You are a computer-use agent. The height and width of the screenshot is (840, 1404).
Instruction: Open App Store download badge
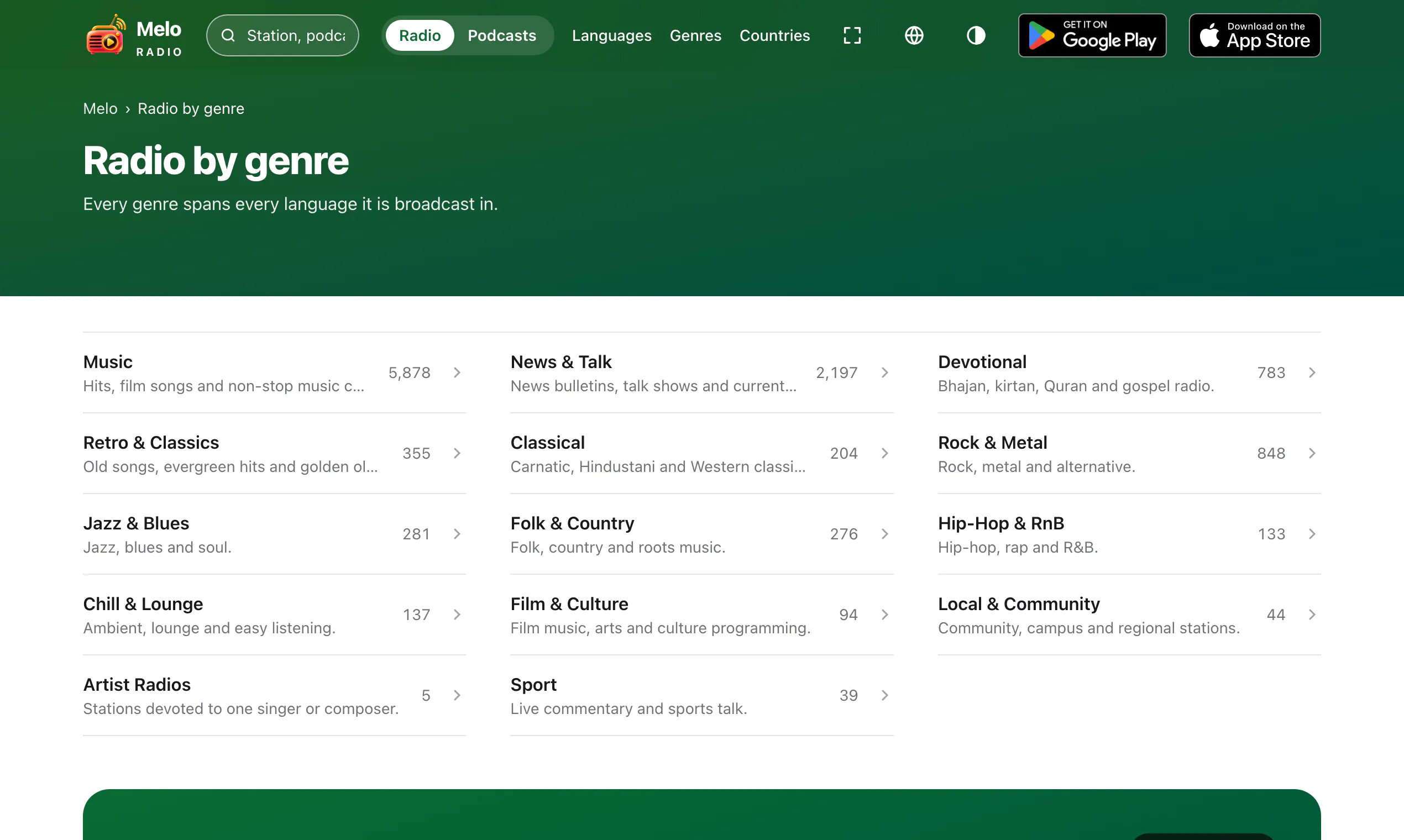[1255, 36]
